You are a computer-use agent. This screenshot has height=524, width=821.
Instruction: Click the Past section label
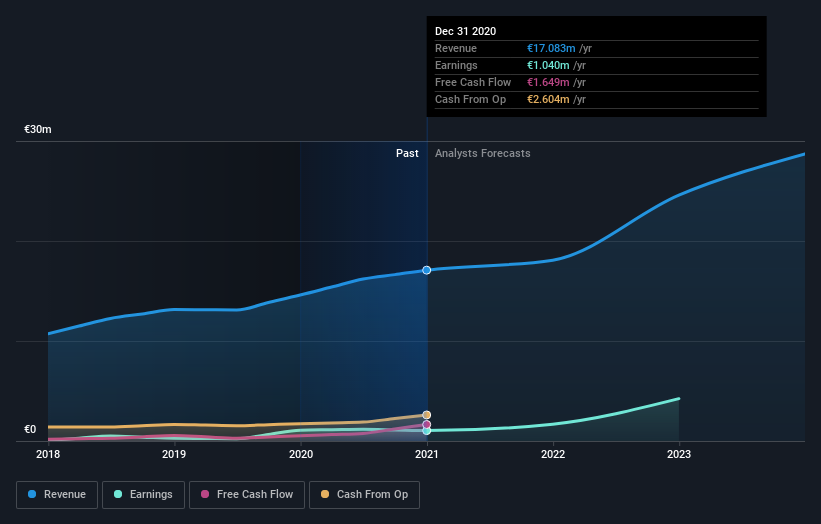(x=407, y=153)
